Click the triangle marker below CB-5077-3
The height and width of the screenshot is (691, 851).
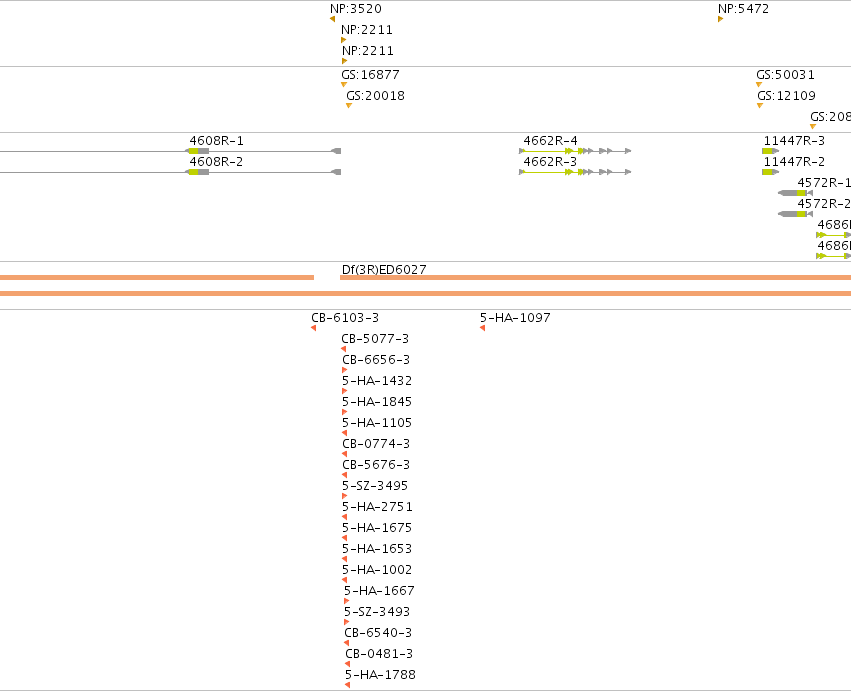[344, 349]
